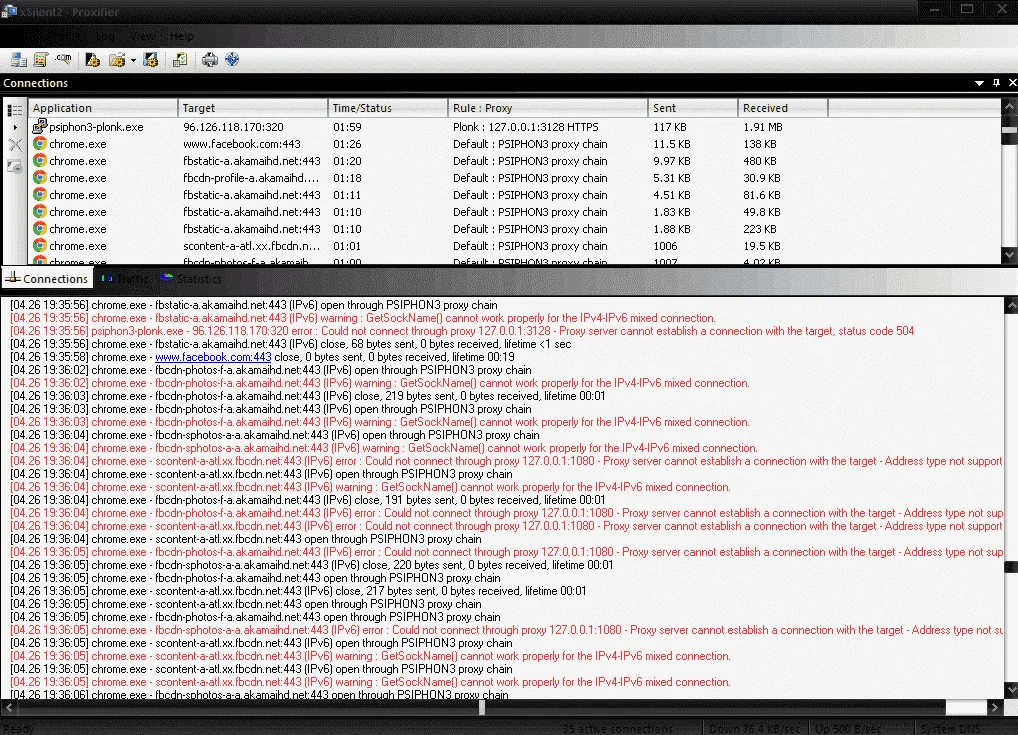Switch to the Connections tab
Screen dimensions: 1018x735
tap(47, 279)
